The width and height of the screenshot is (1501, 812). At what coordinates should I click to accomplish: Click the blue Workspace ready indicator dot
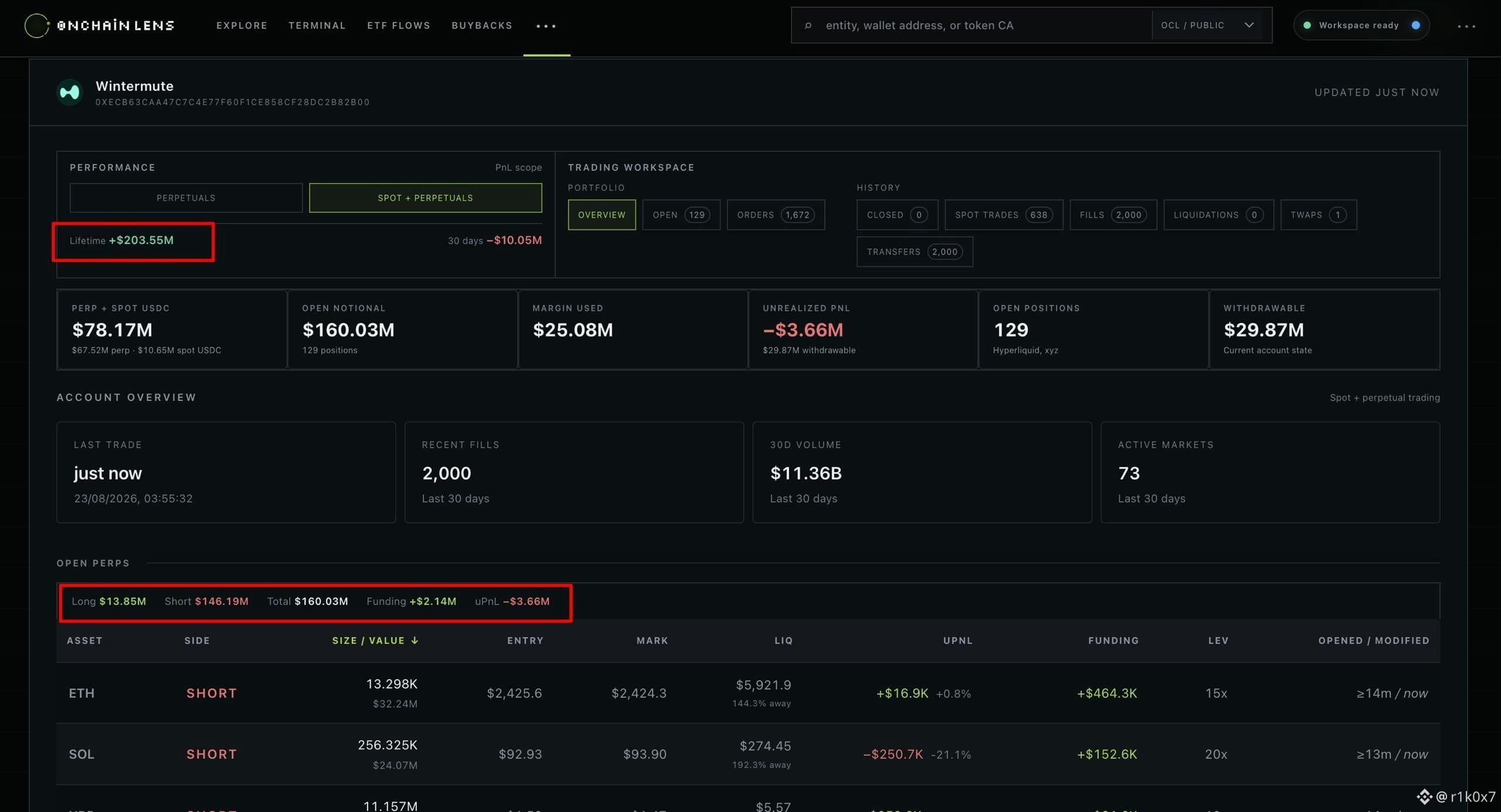click(x=1415, y=25)
